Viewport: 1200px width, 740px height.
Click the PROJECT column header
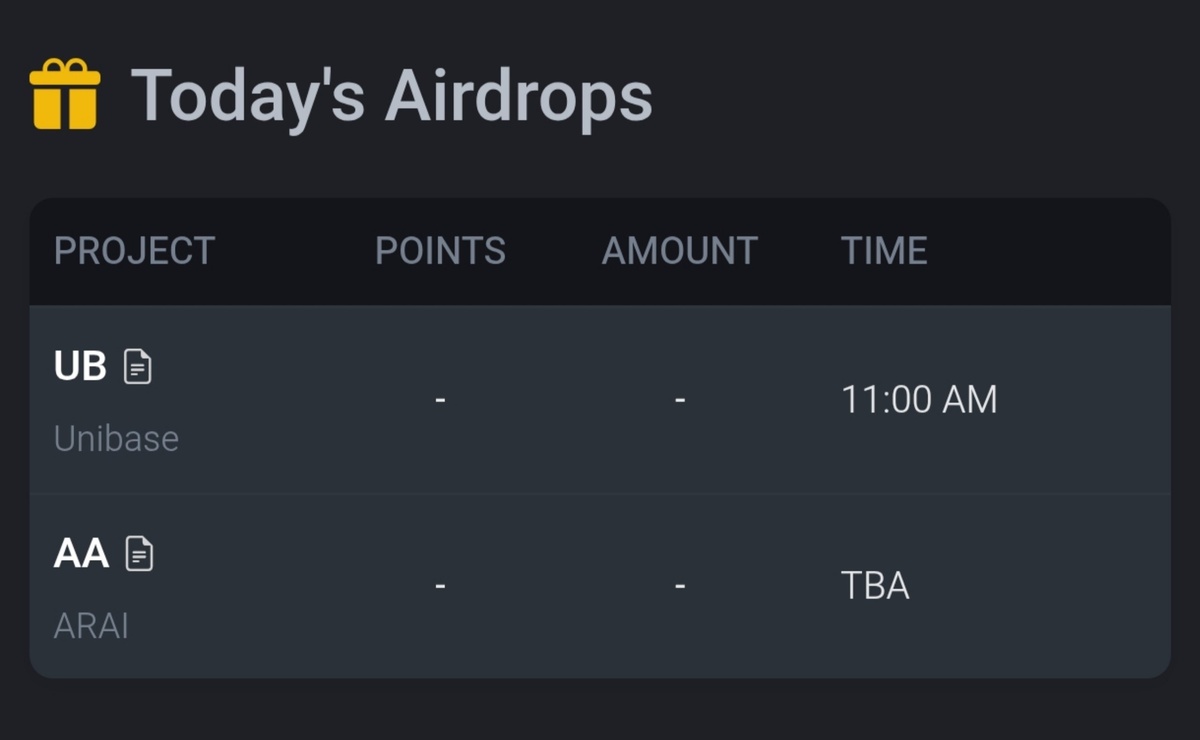click(135, 251)
